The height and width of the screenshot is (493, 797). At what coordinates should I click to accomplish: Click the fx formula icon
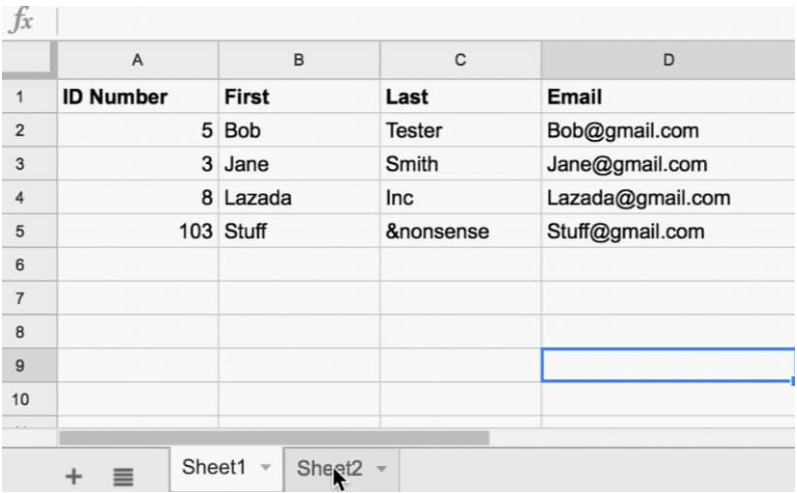[22, 21]
